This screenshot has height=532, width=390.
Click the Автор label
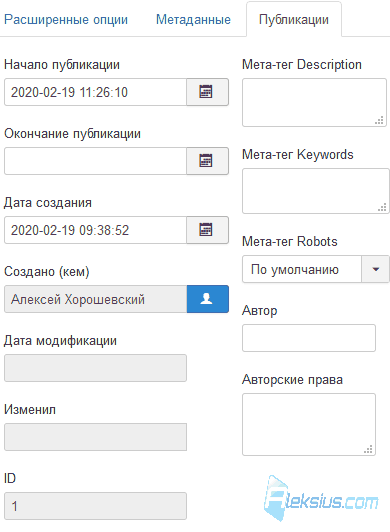260,310
